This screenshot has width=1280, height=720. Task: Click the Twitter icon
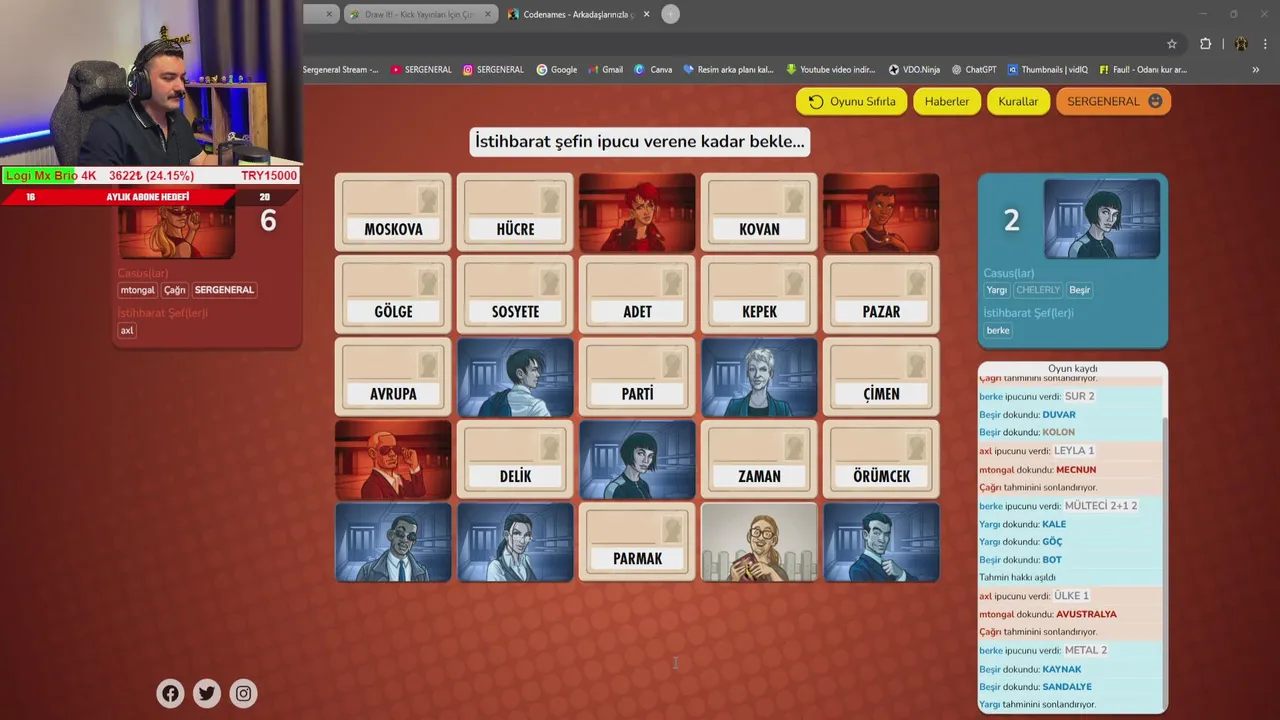point(207,693)
